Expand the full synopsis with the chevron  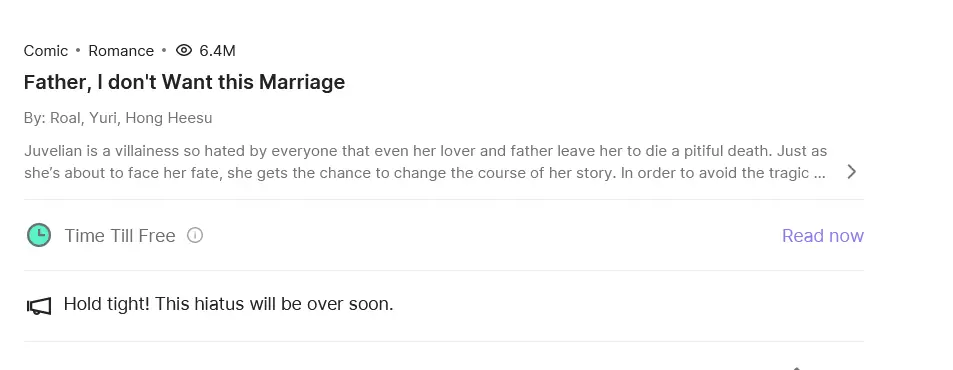(852, 172)
